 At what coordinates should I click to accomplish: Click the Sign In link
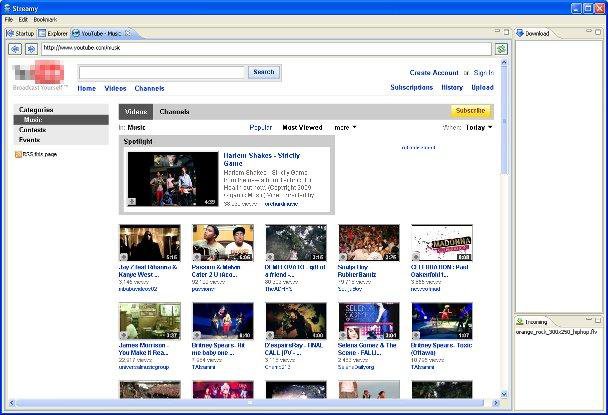(x=484, y=73)
